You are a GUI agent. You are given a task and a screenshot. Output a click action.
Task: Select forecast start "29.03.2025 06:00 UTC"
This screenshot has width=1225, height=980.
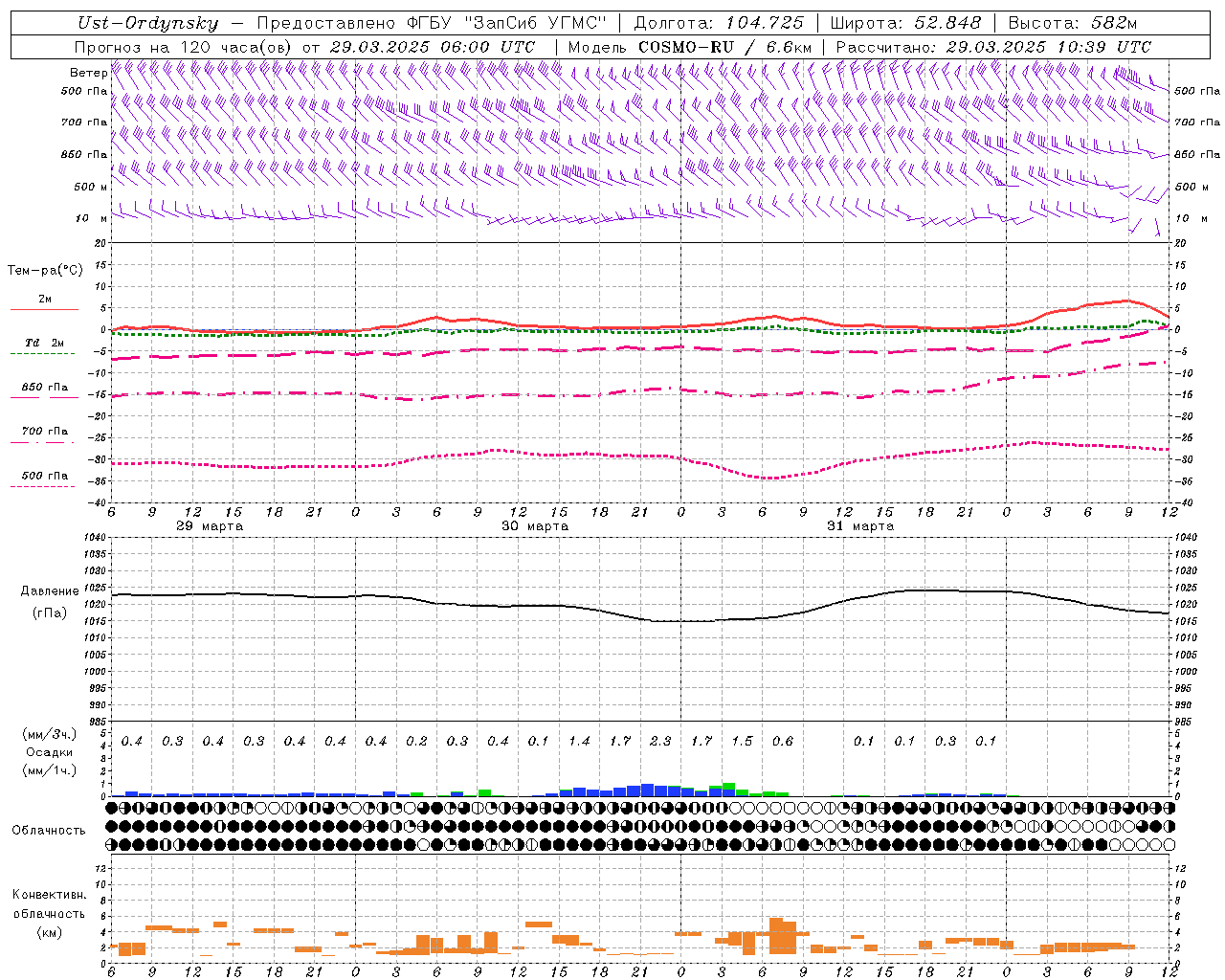coord(432,47)
